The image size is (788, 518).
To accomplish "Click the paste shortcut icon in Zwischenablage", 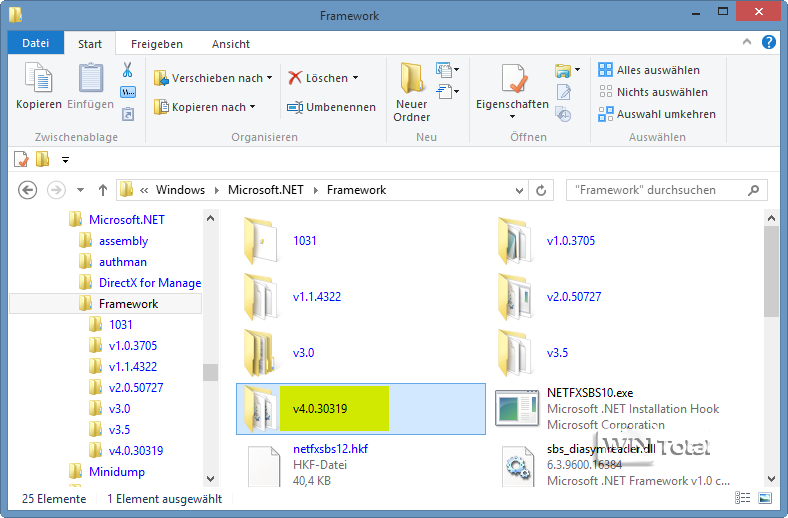I will point(128,114).
